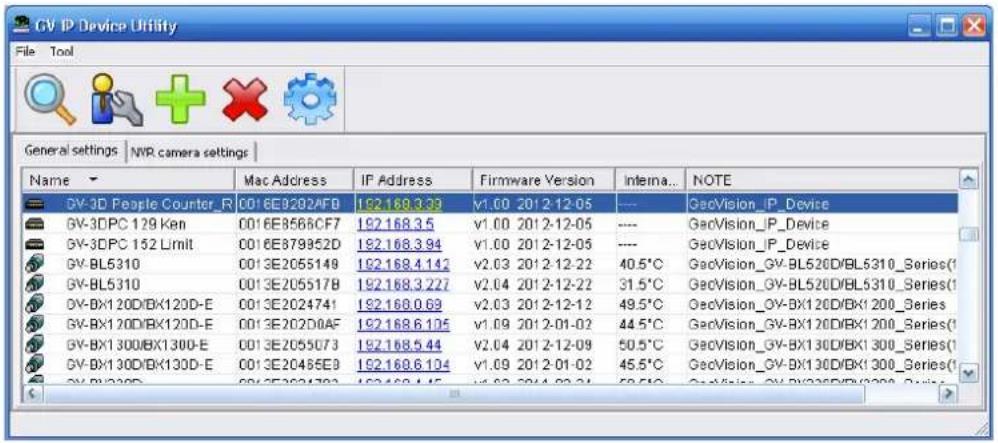The height and width of the screenshot is (443, 998).
Task: Click the Interna... column header
Action: click(650, 180)
